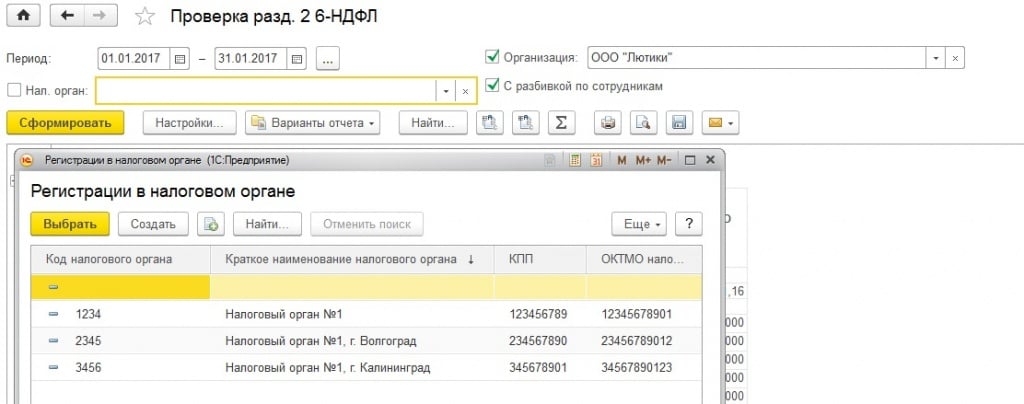Screen dimensions: 1024x404
Task: Open calculator icon in dialog title bar
Action: pos(574,160)
